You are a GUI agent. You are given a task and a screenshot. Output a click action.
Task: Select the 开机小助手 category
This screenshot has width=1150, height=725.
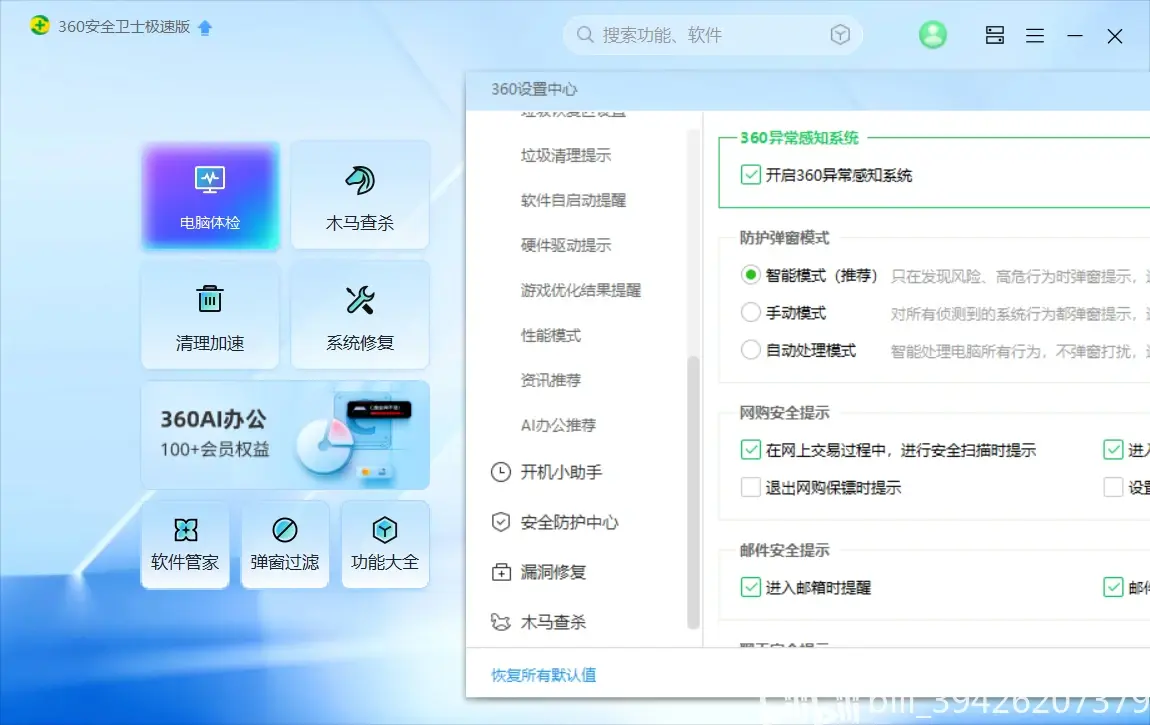(561, 472)
